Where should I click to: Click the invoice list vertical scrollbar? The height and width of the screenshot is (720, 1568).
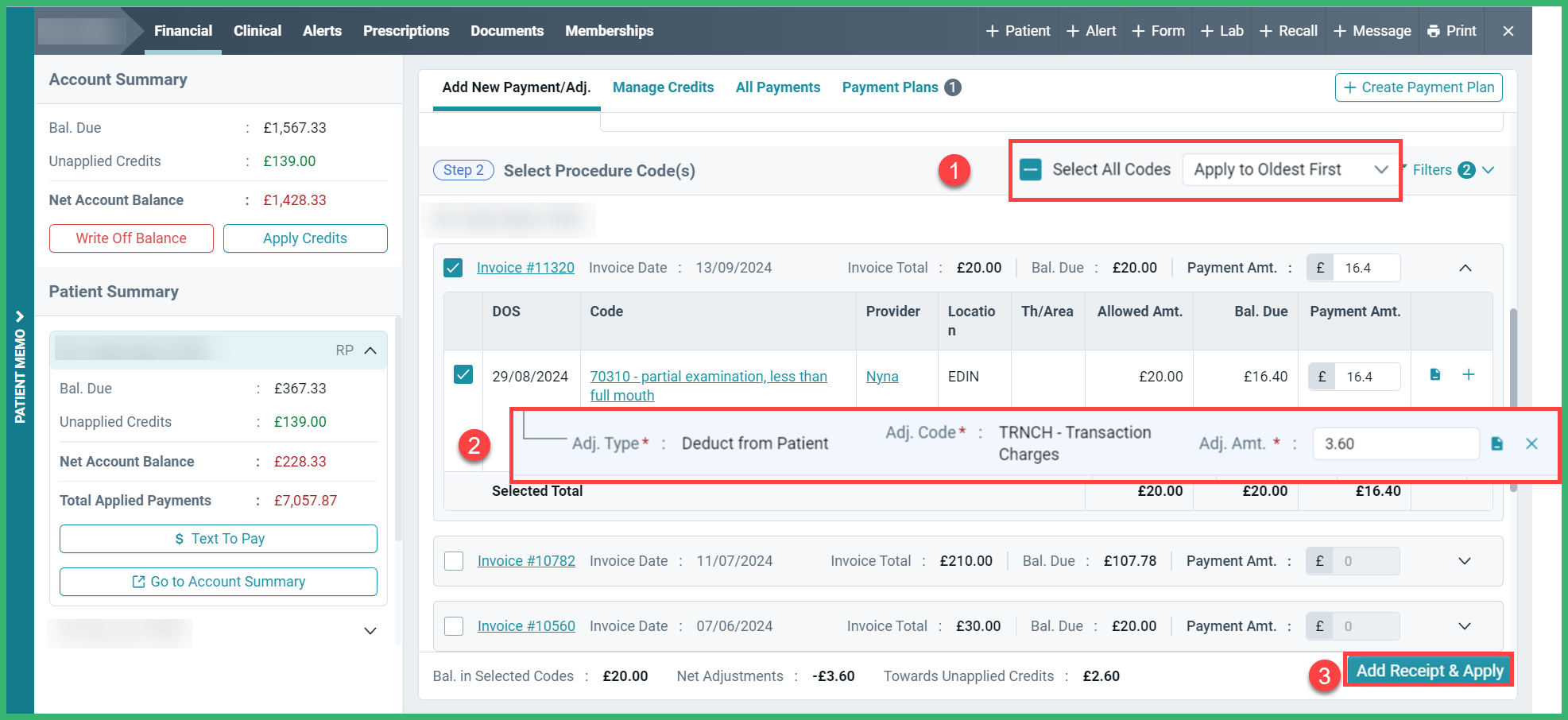[x=1513, y=400]
